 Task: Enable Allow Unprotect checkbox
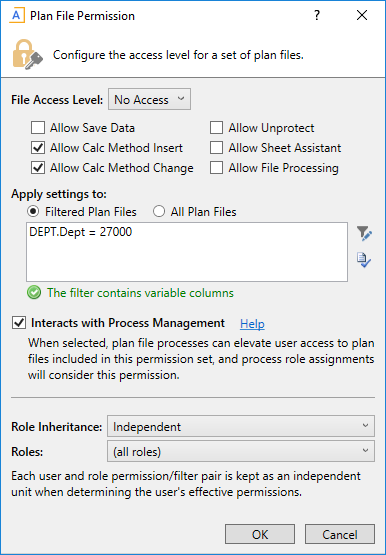coord(216,128)
